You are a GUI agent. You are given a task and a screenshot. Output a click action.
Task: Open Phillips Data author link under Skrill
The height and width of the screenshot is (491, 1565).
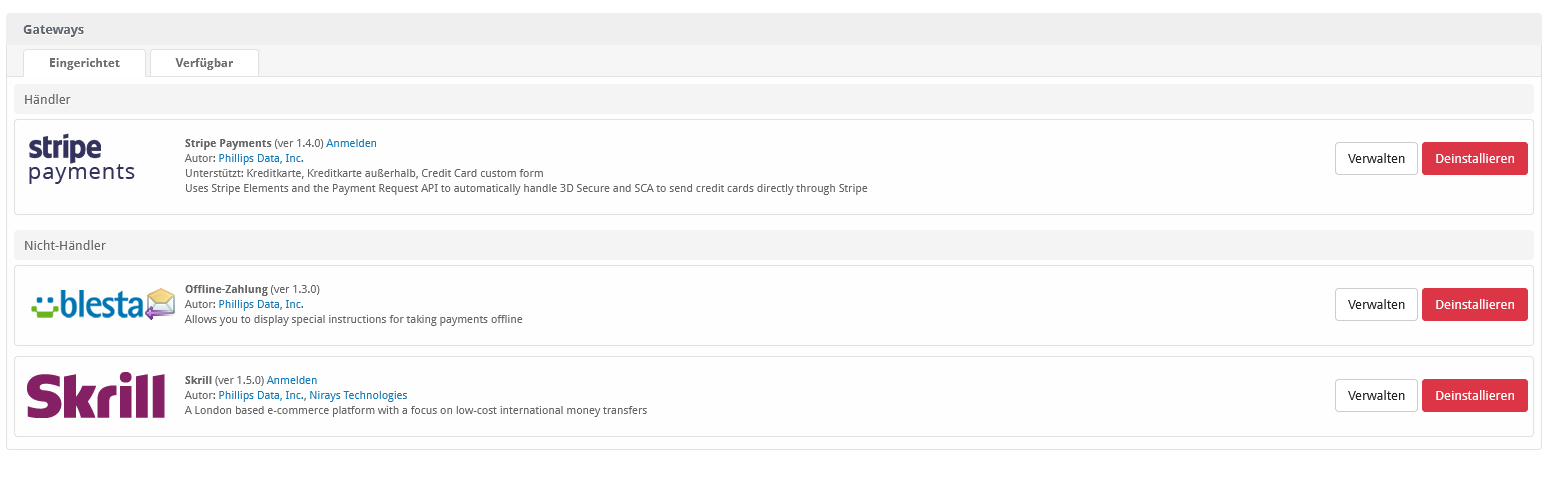[x=262, y=395]
